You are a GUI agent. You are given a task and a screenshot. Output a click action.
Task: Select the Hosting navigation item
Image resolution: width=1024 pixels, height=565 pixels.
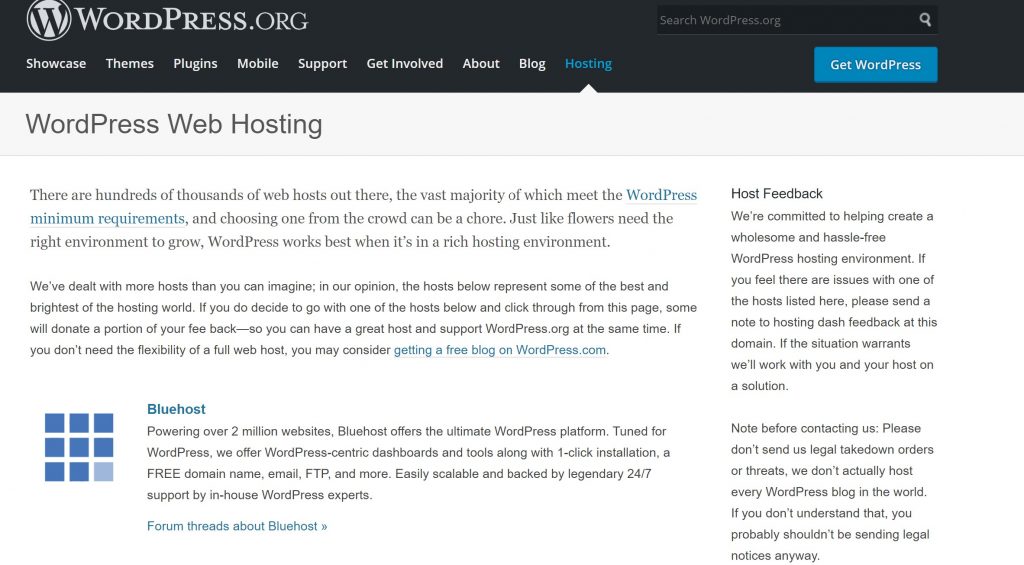588,63
